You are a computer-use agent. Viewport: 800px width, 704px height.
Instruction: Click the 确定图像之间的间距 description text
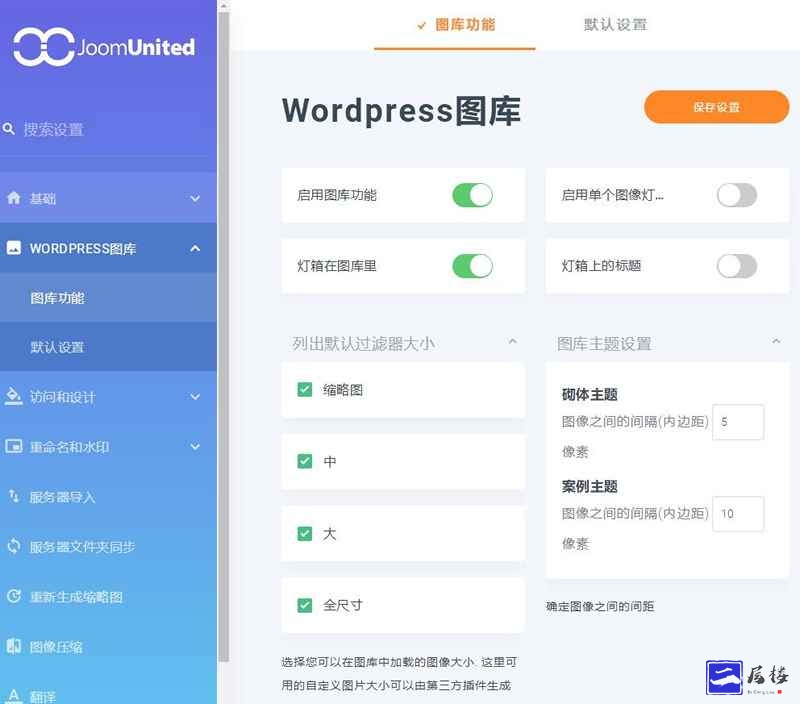(600, 606)
